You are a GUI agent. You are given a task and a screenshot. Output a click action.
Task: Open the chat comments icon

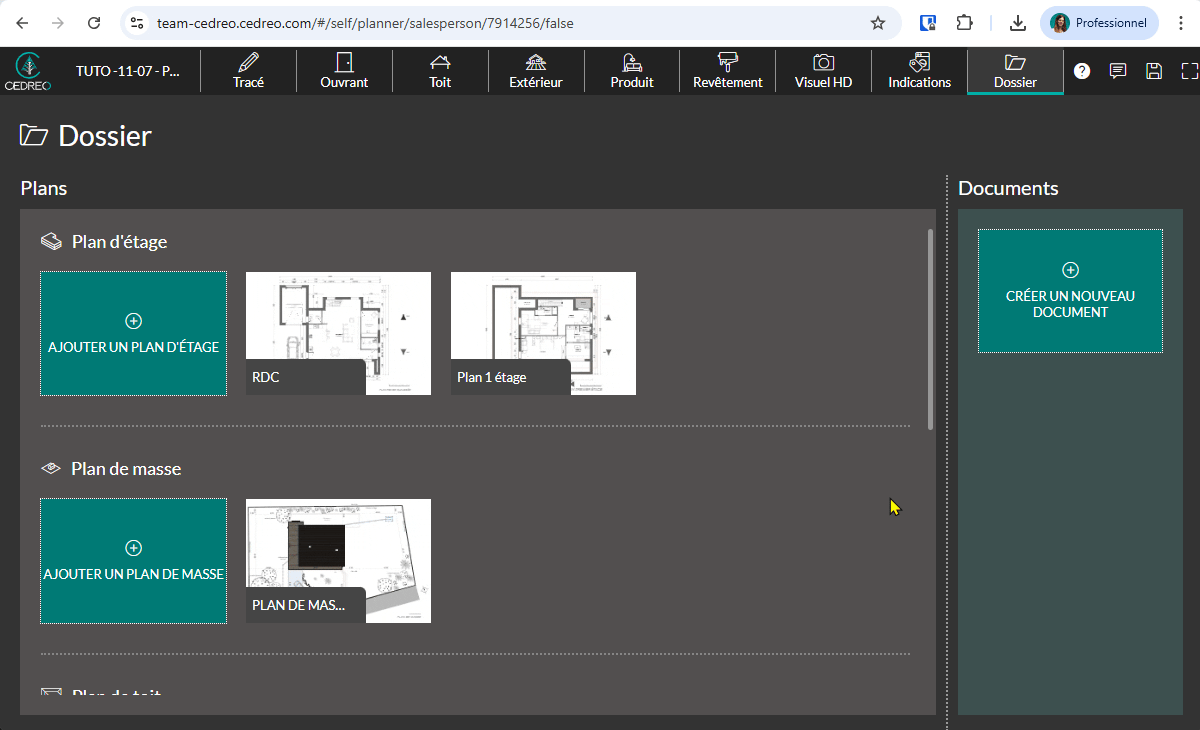click(1118, 71)
